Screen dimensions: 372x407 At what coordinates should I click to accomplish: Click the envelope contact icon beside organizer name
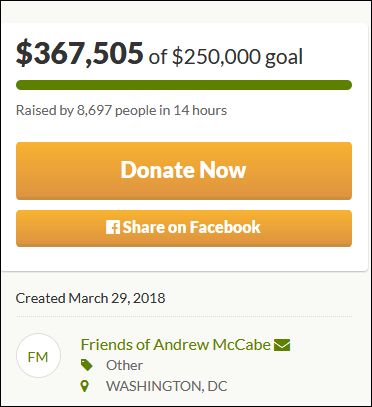(282, 345)
